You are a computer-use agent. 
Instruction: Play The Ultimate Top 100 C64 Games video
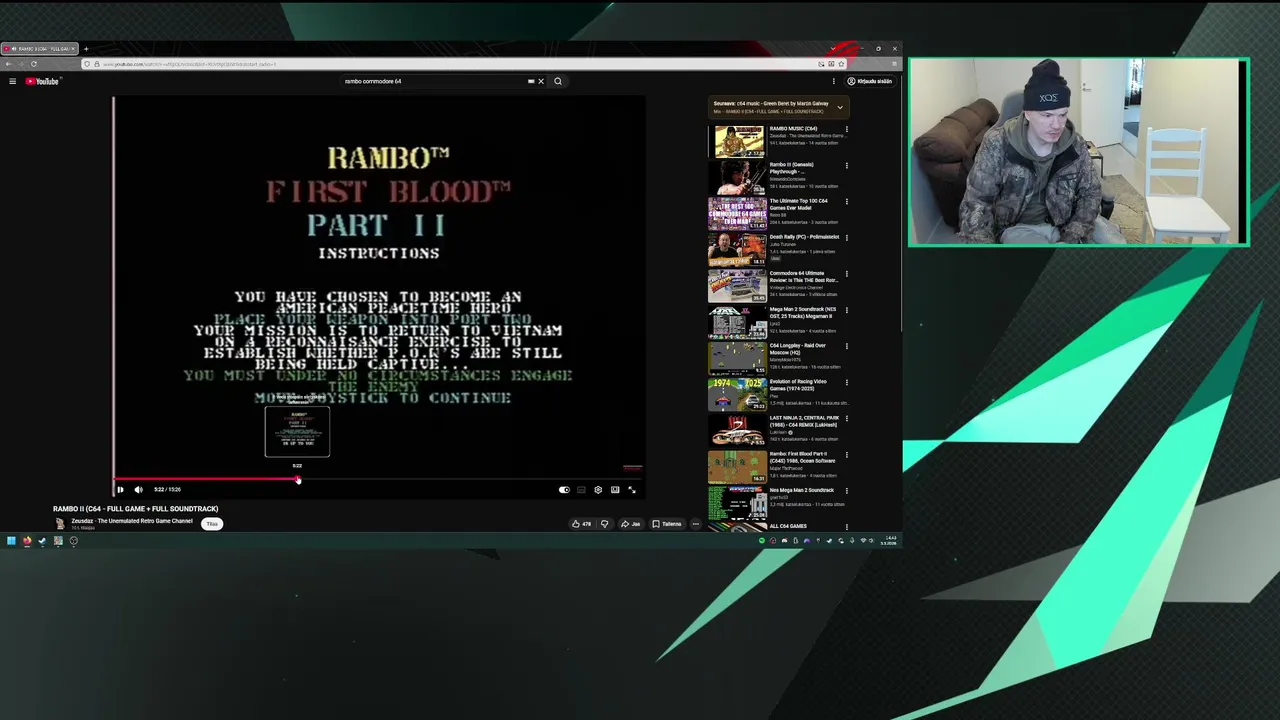point(737,213)
